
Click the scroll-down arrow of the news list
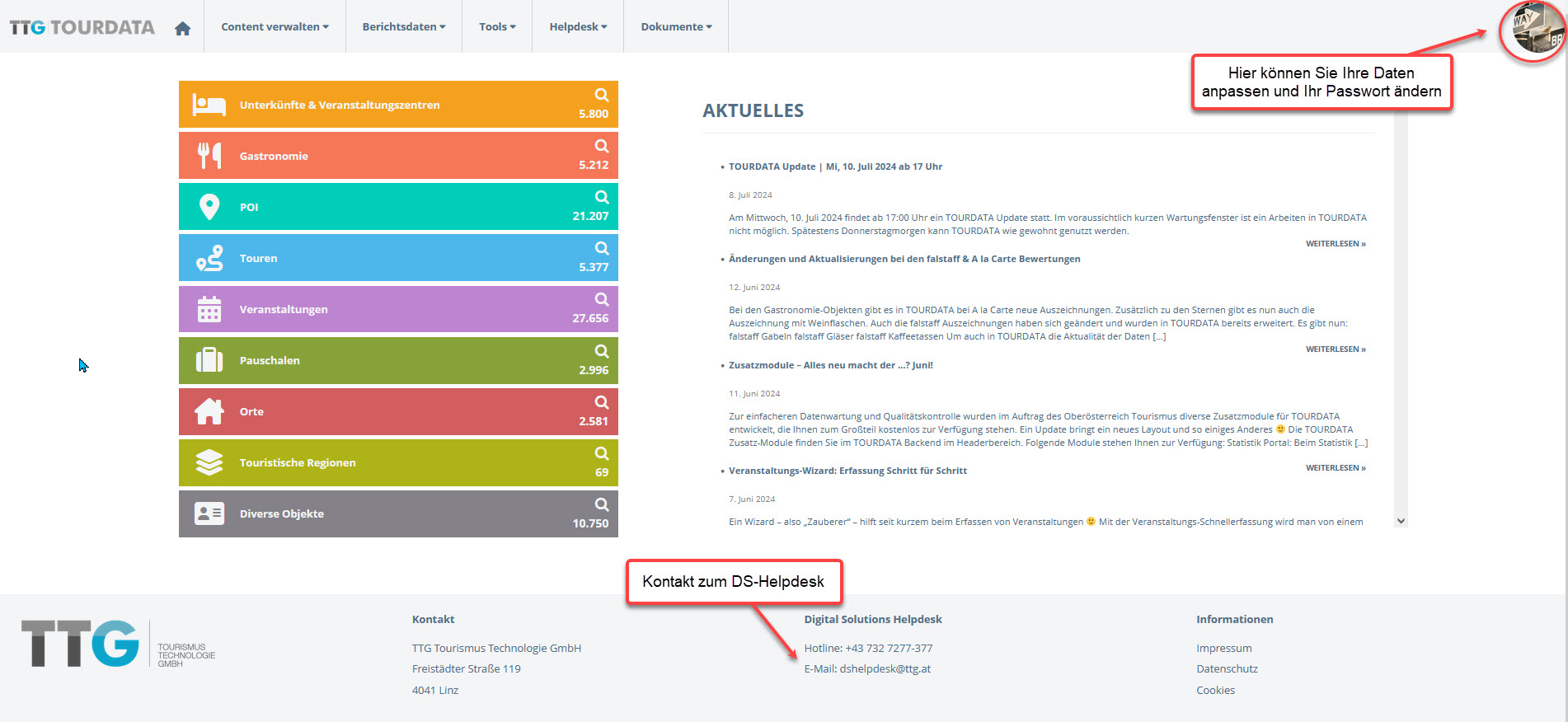[x=1401, y=521]
